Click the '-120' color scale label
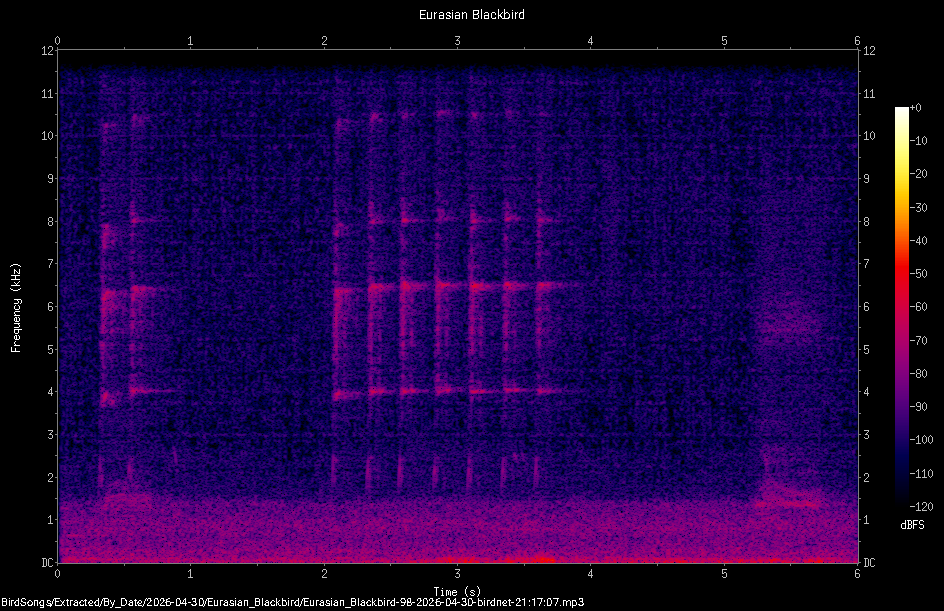 921,507
